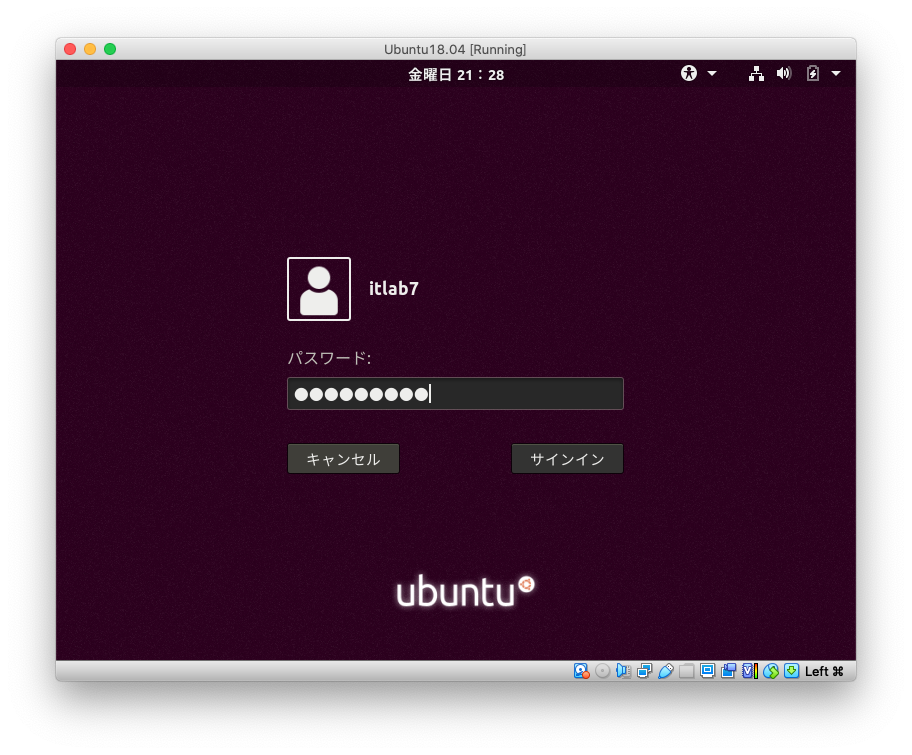Click the VirtualBox USB devices icon
The image size is (912, 755).
click(665, 671)
